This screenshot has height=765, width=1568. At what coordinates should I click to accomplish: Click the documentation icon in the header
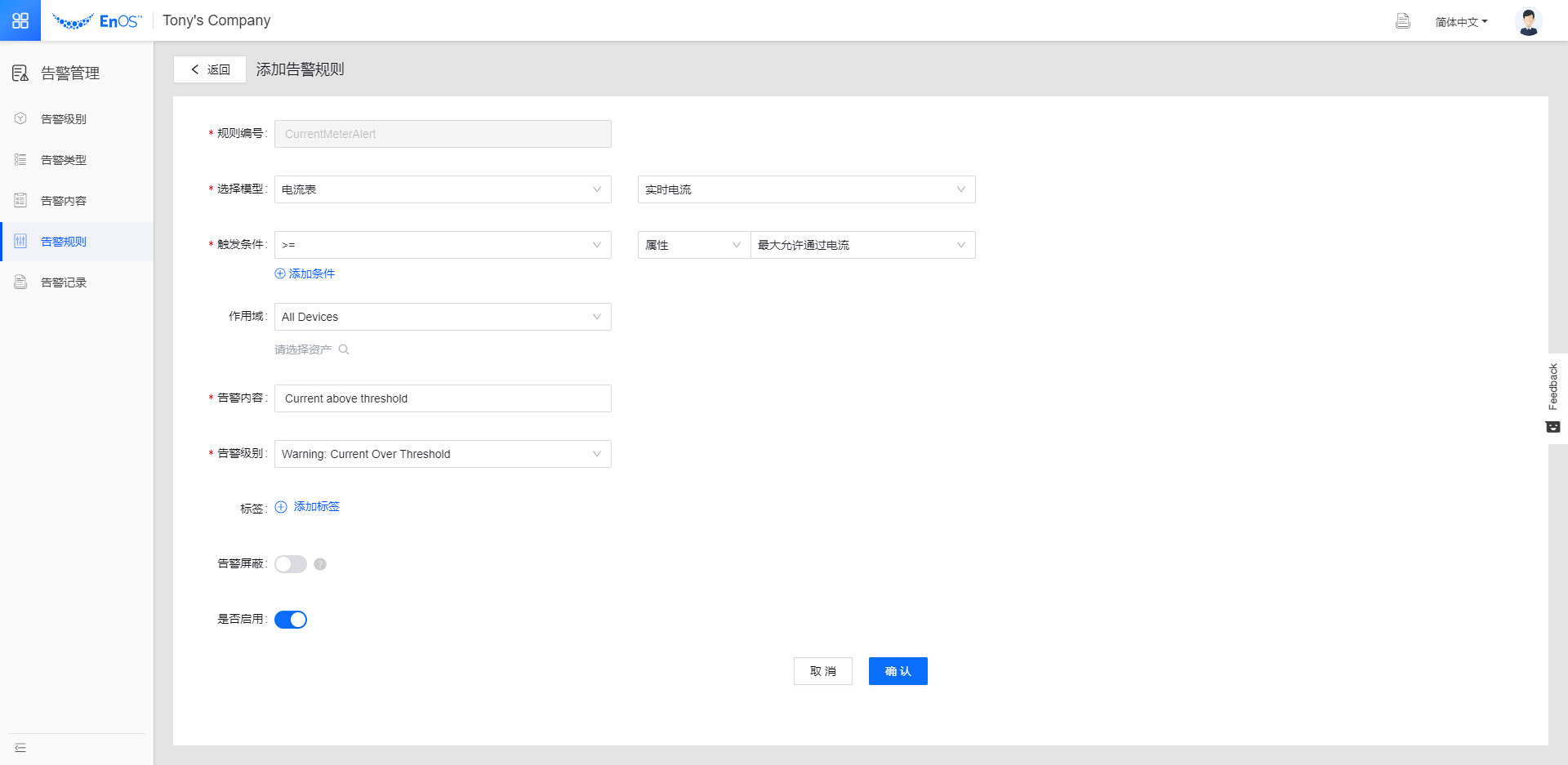coord(1402,21)
